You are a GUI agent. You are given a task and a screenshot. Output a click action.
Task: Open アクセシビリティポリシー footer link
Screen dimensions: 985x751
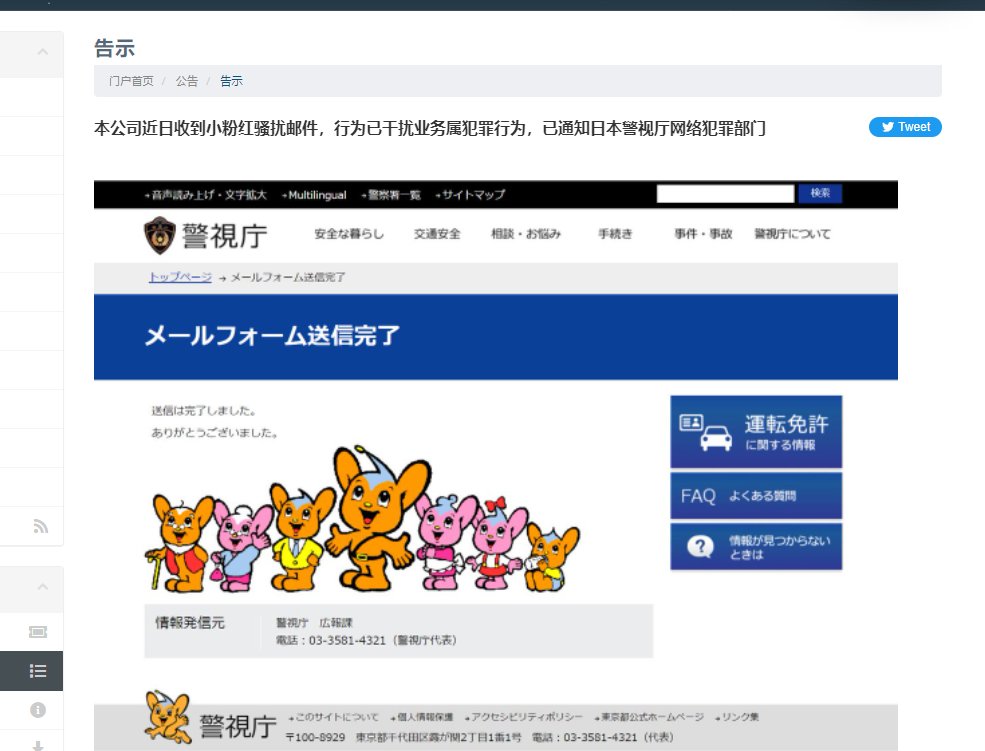click(x=524, y=717)
